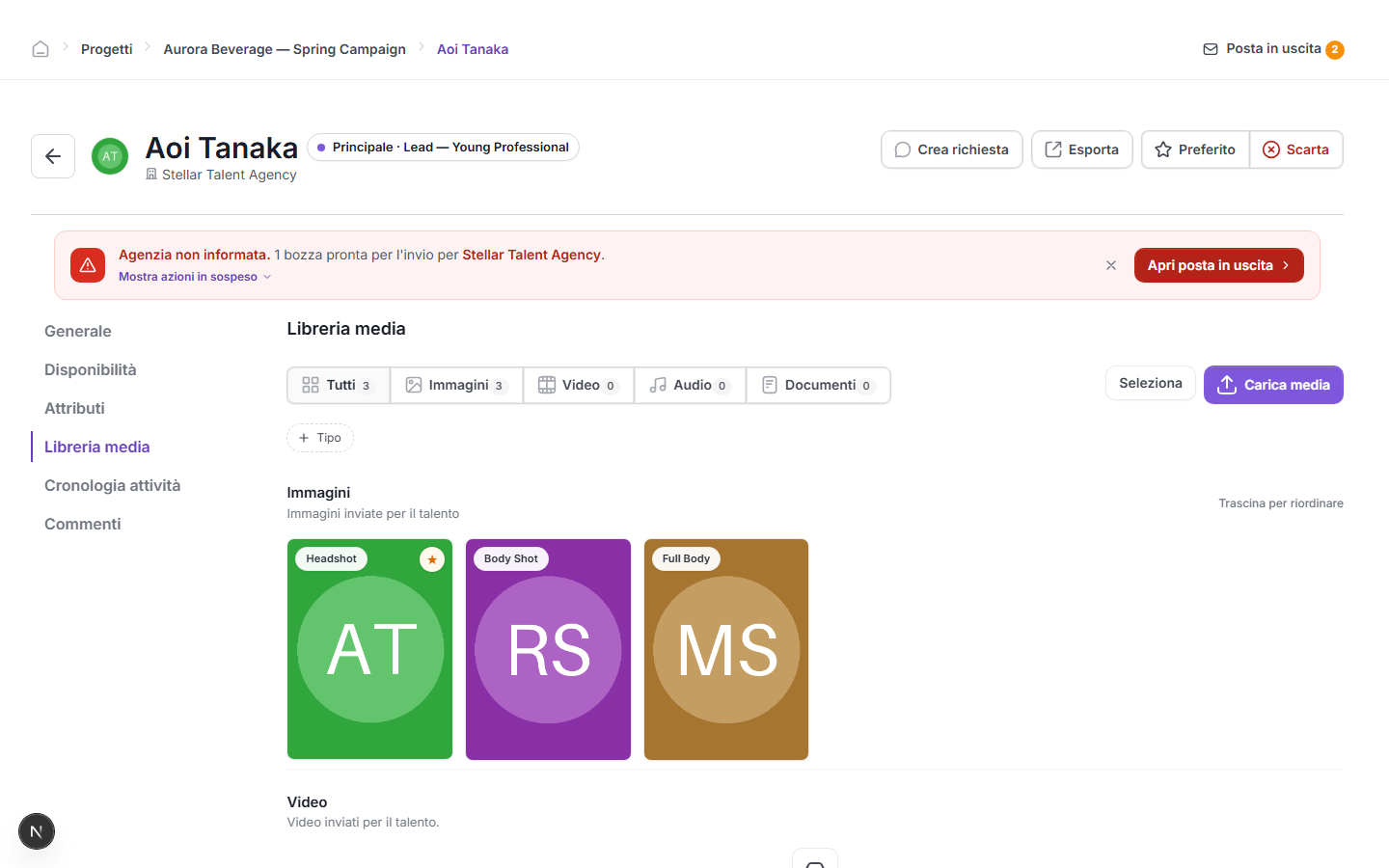Go back with the left arrow button
This screenshot has width=1389, height=868.
(x=53, y=156)
